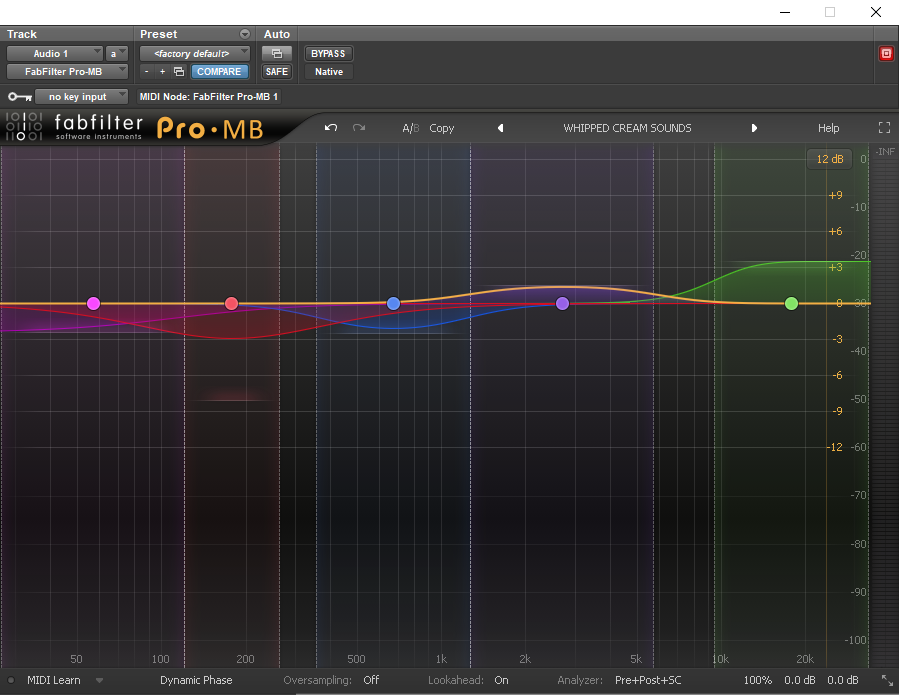
Task: Toggle full screen mode icon
Action: tap(885, 128)
